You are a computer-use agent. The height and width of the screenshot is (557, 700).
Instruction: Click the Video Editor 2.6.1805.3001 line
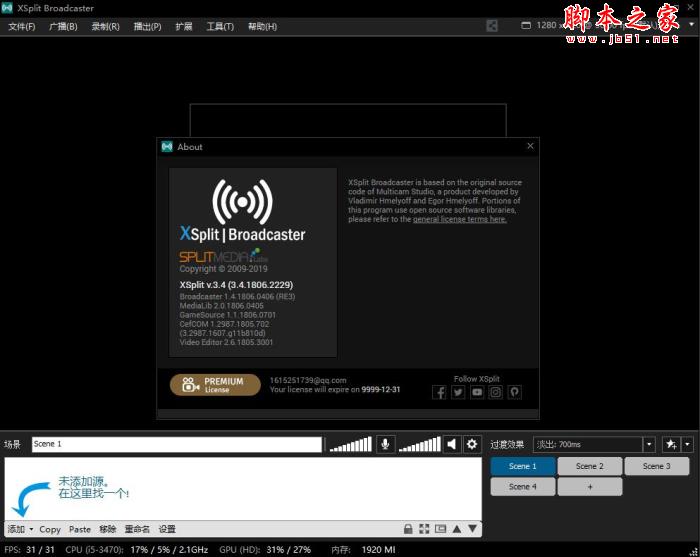pyautogui.click(x=226, y=342)
